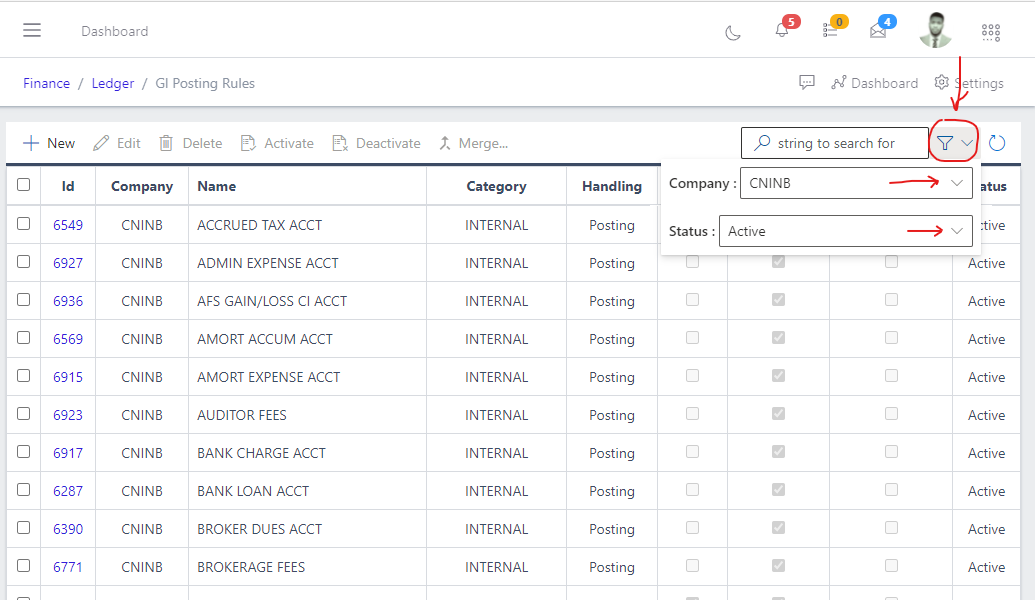This screenshot has width=1035, height=600.
Task: Check the ACCRUED TAX ACCT row checkbox
Action: [x=22, y=224]
